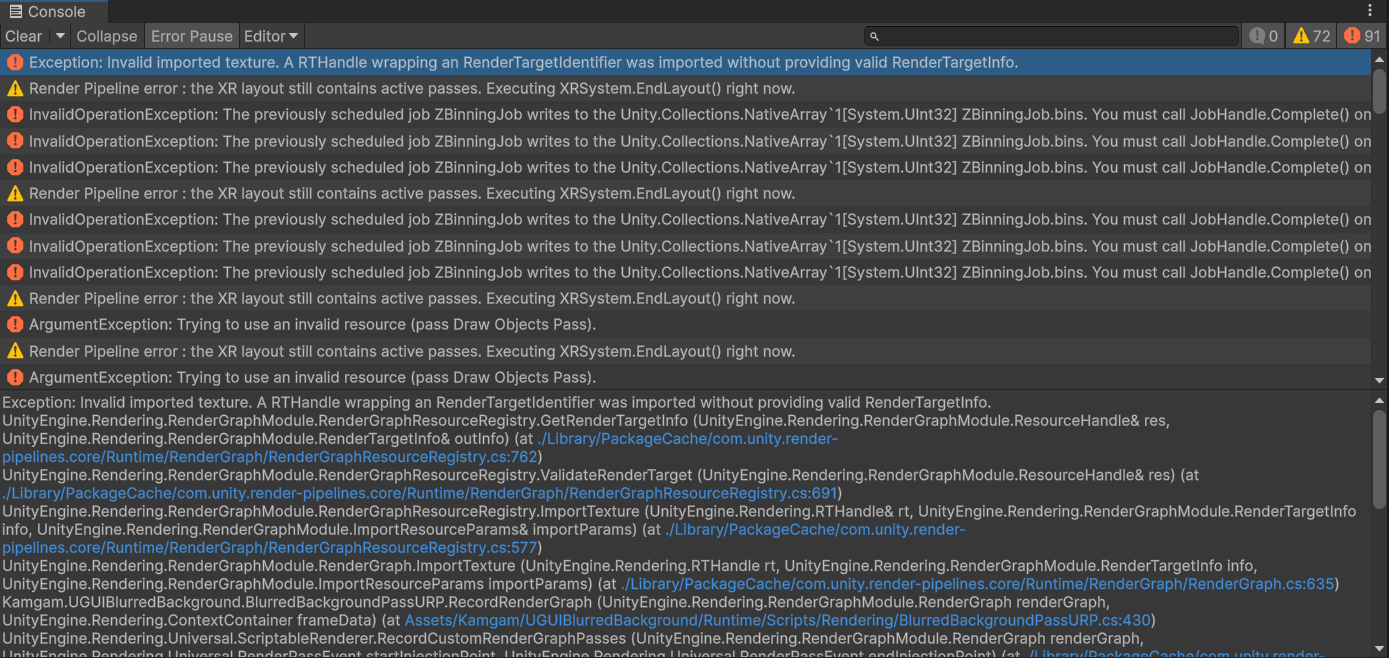Switch to the Console tab
Viewport: 1389px width, 658px height.
(54, 11)
